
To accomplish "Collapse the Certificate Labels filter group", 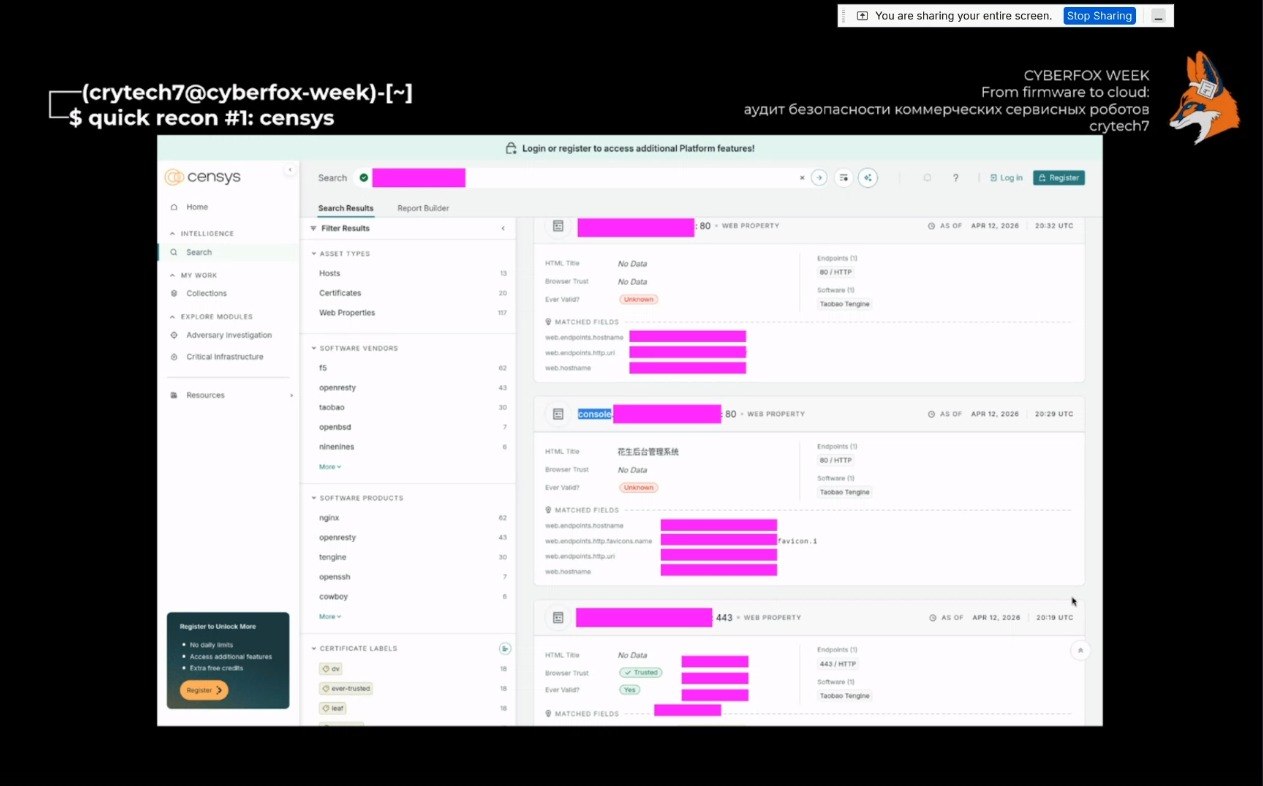I will click(x=354, y=649).
